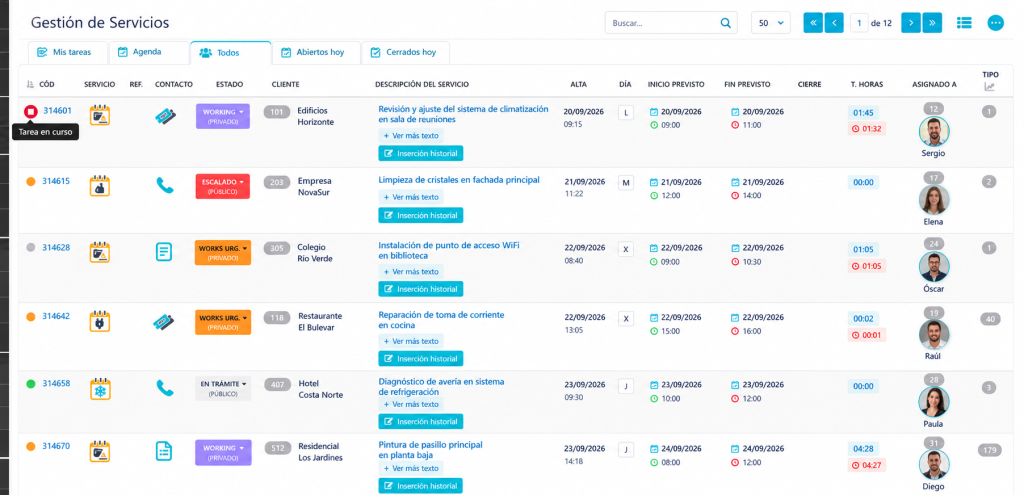This screenshot has width=1024, height=495.
Task: Click Inserción historial for task 314628
Action: tap(421, 289)
